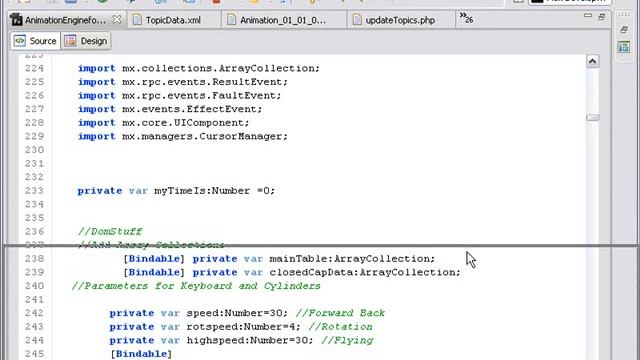Click the 'import mx.core.UIComponent;' line
This screenshot has width=640, height=360.
click(x=163, y=122)
